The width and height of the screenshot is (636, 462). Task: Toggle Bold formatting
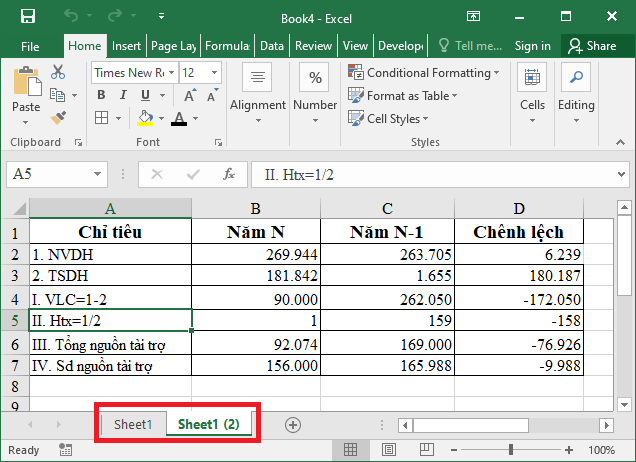pyautogui.click(x=101, y=95)
